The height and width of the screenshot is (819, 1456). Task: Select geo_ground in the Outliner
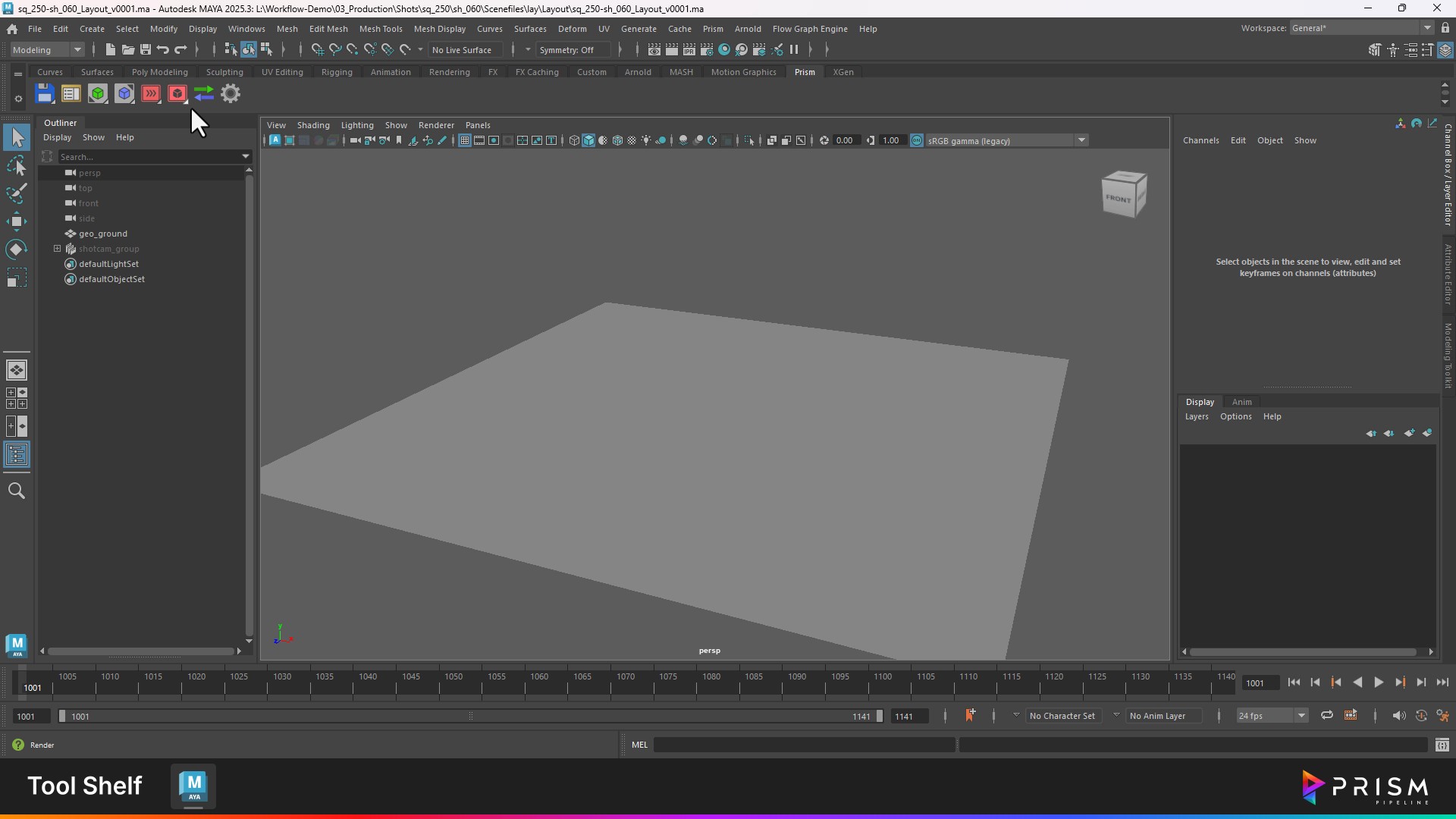103,234
